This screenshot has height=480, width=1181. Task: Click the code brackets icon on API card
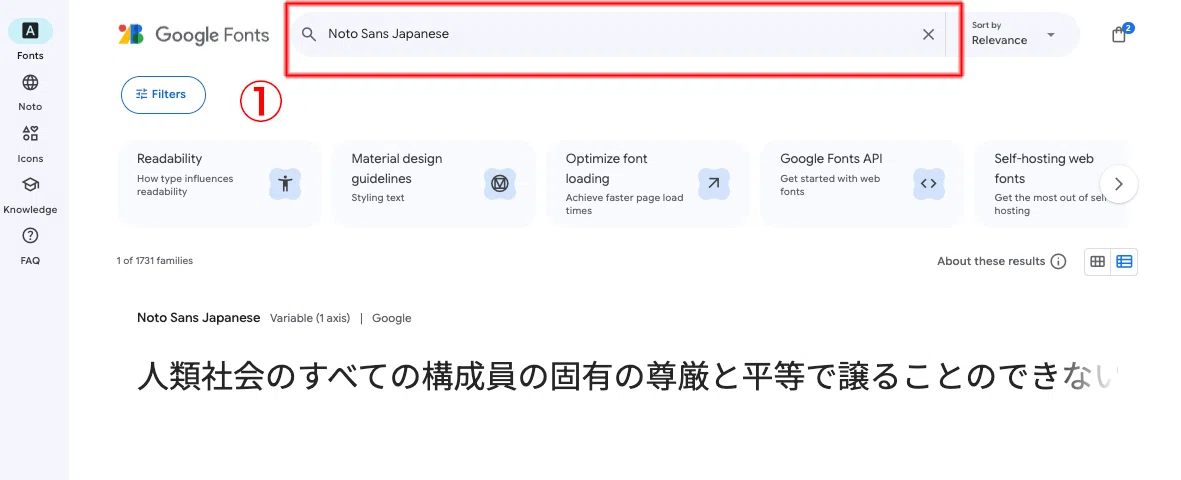click(x=928, y=184)
